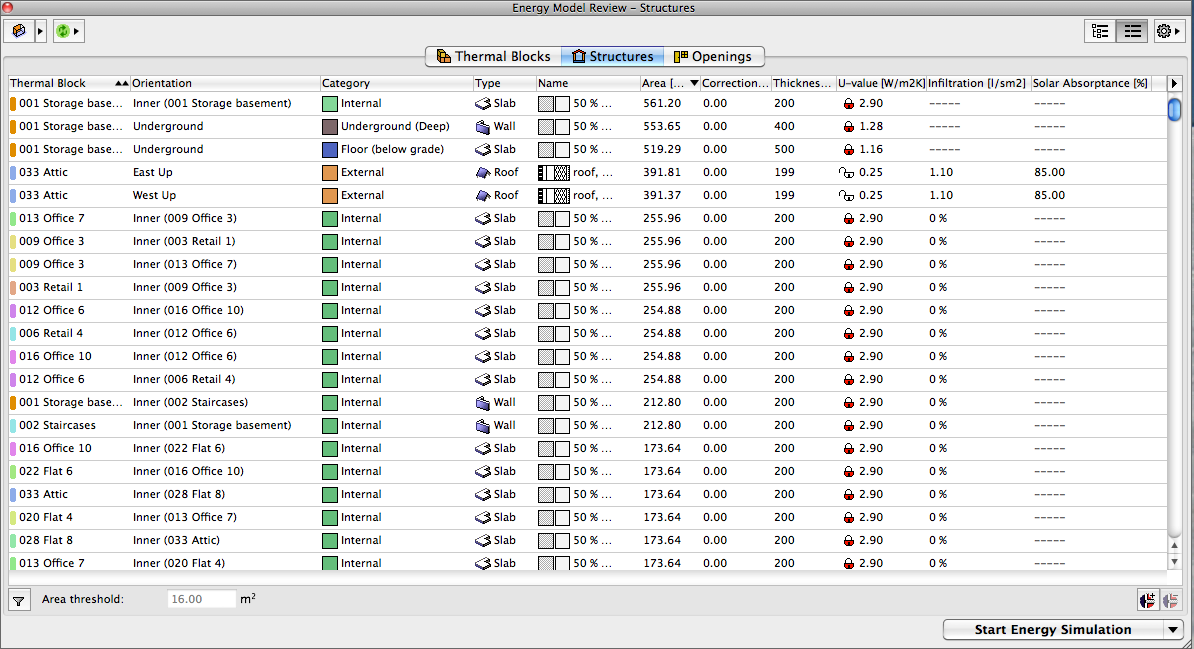
Task: Open the Start Energy Simulation dropdown arrow
Action: (x=1173, y=629)
